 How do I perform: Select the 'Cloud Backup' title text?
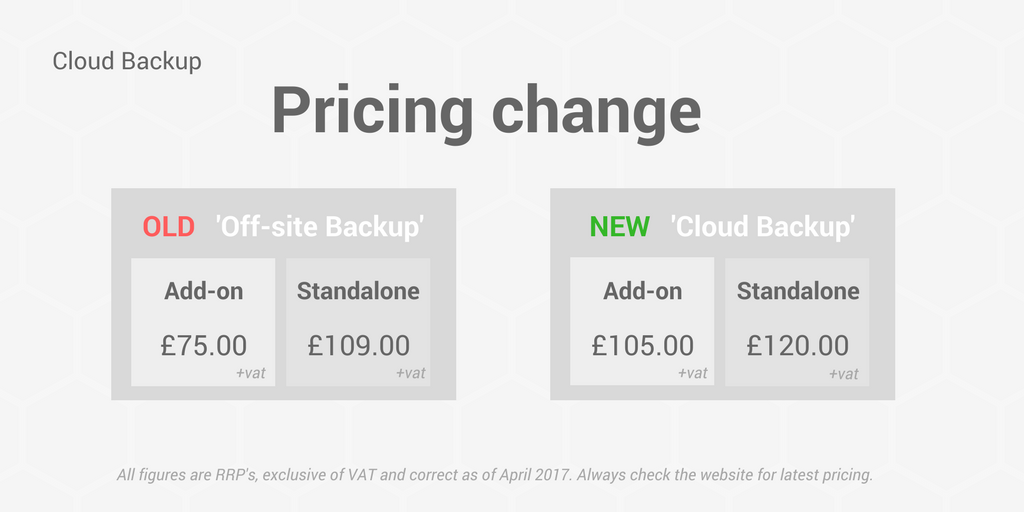[x=127, y=61]
